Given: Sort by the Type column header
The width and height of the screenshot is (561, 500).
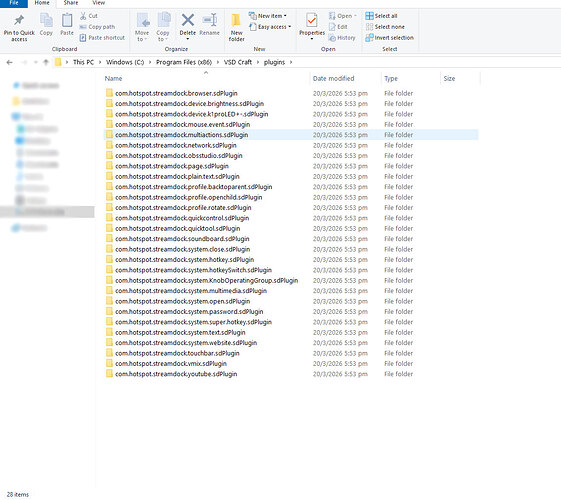Looking at the screenshot, I should click(391, 78).
